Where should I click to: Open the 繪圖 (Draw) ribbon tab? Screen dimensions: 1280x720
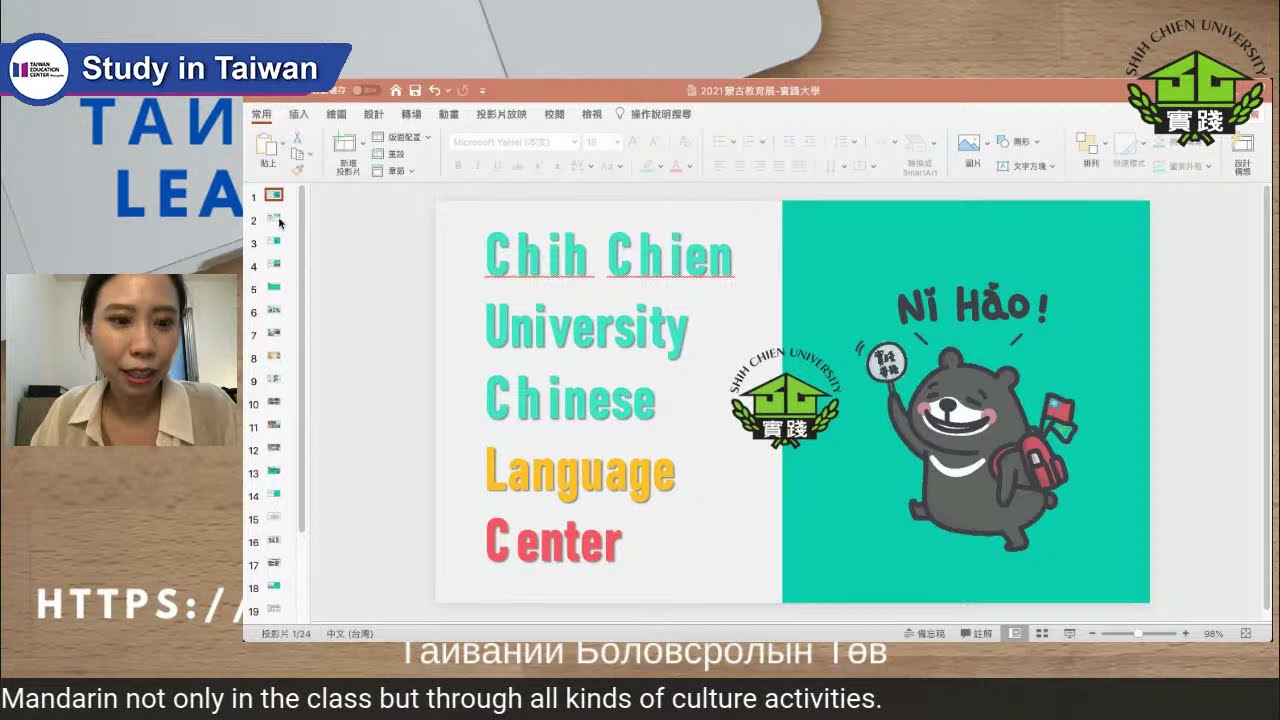tap(336, 114)
